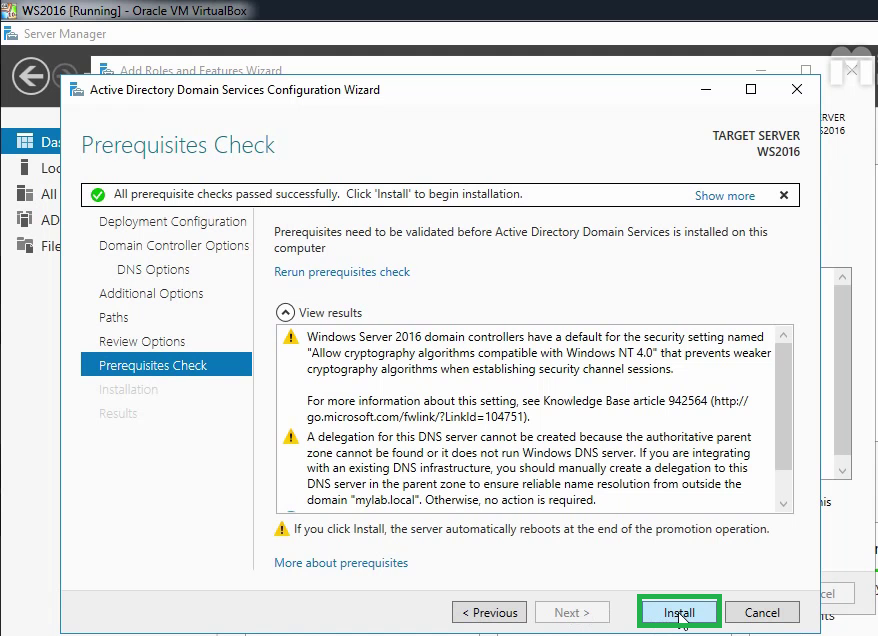The image size is (878, 636).
Task: Click the results list scroll down arrow
Action: (x=783, y=504)
